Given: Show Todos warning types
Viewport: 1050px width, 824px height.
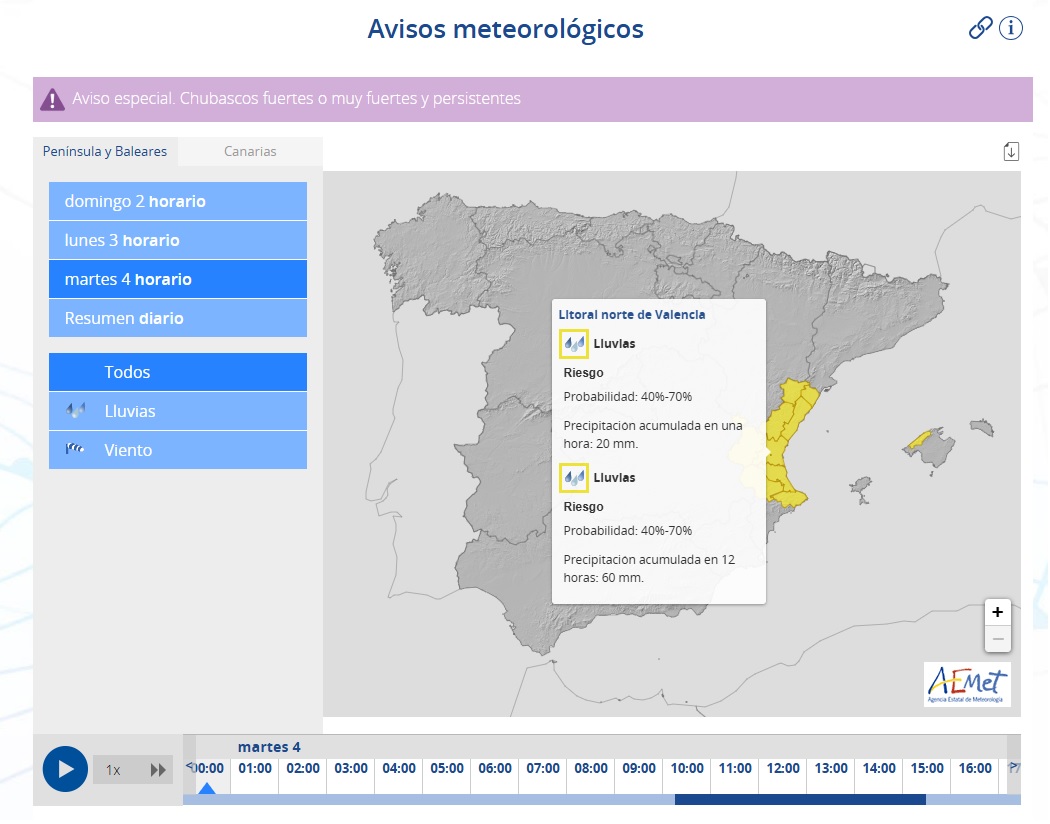Looking at the screenshot, I should [x=178, y=372].
